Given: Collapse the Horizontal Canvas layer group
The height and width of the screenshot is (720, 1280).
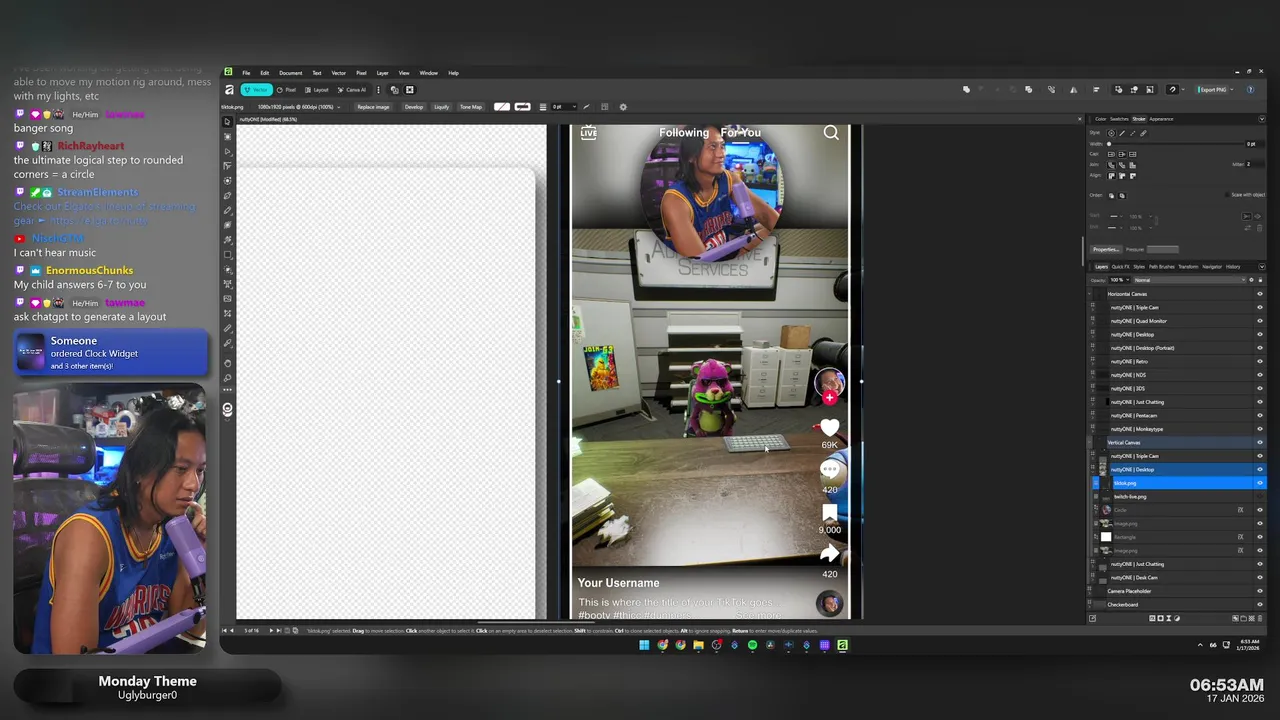Looking at the screenshot, I should point(1091,294).
